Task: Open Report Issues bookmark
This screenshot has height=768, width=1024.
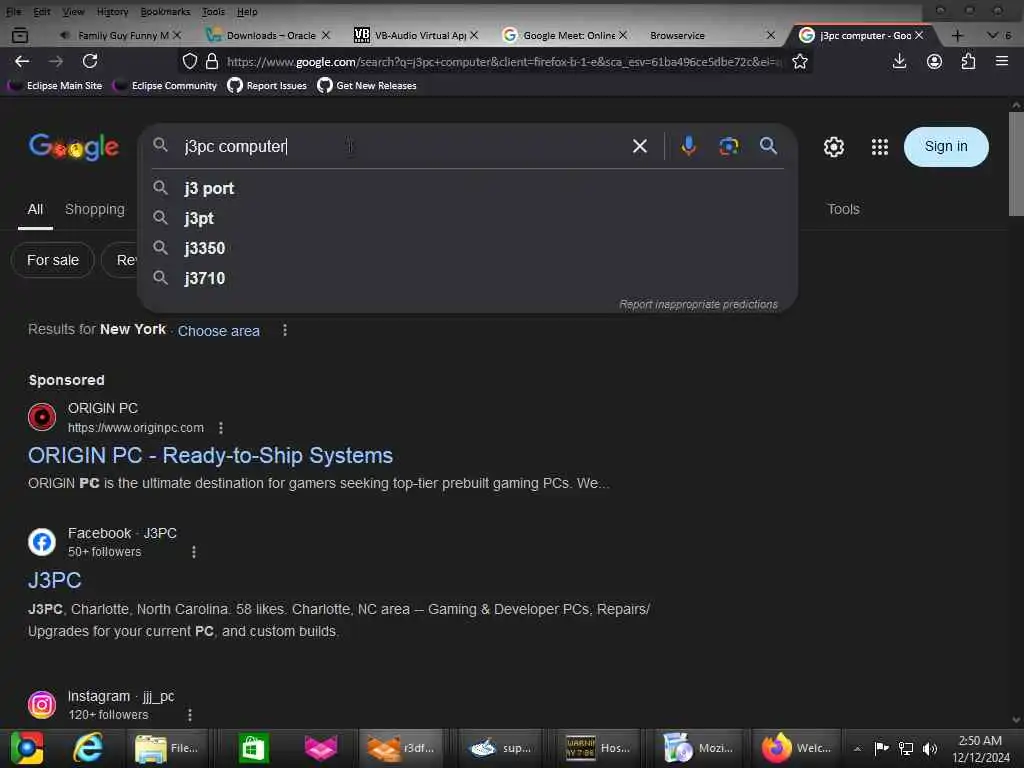Action: 267,86
